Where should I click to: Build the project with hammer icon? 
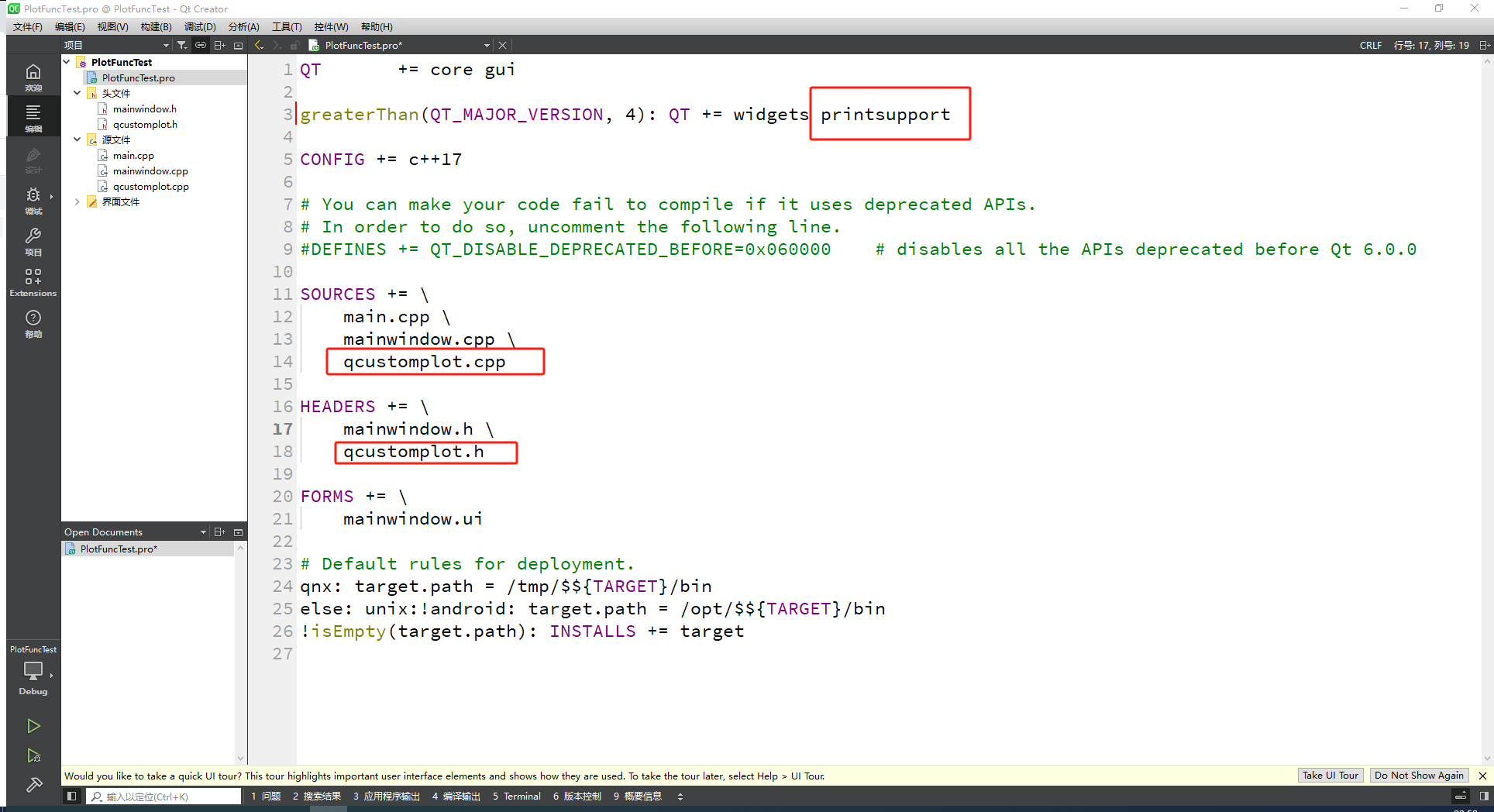coord(33,785)
